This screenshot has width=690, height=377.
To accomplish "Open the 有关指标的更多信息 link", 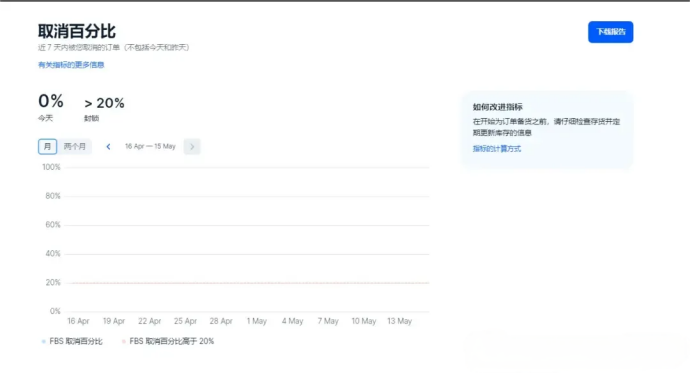I will (x=71, y=65).
